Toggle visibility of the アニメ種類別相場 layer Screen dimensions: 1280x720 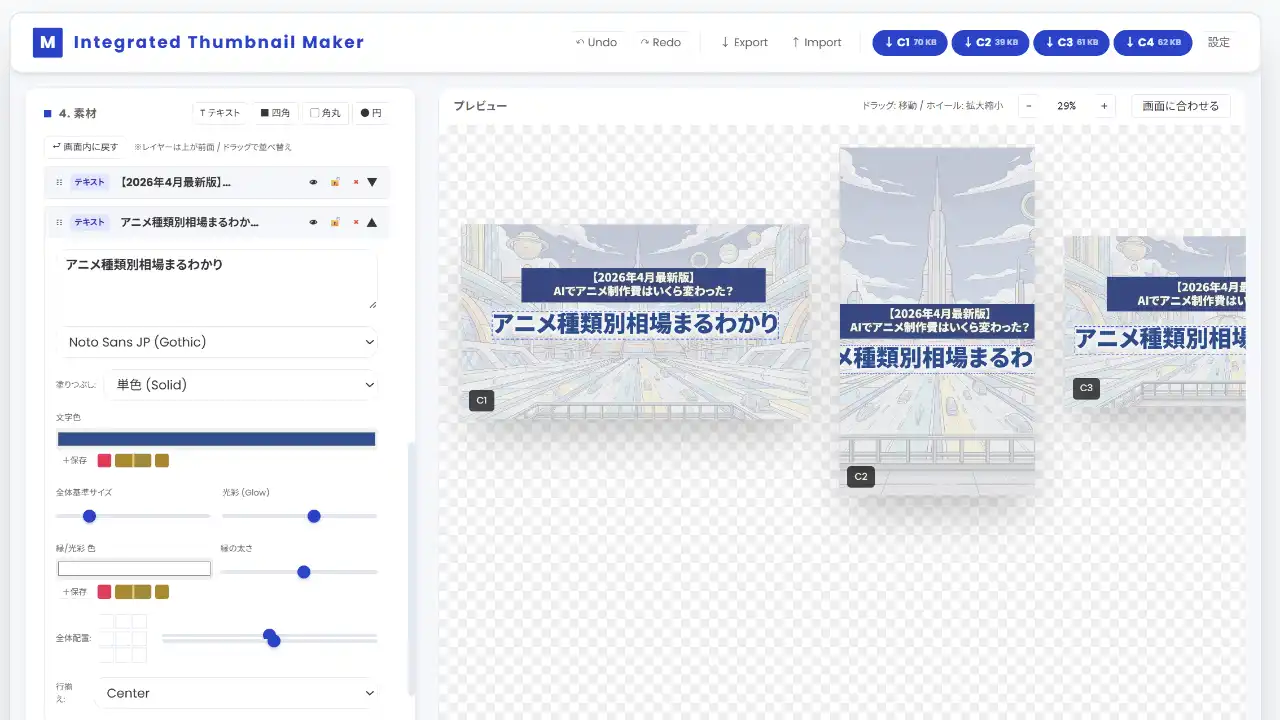tap(313, 222)
